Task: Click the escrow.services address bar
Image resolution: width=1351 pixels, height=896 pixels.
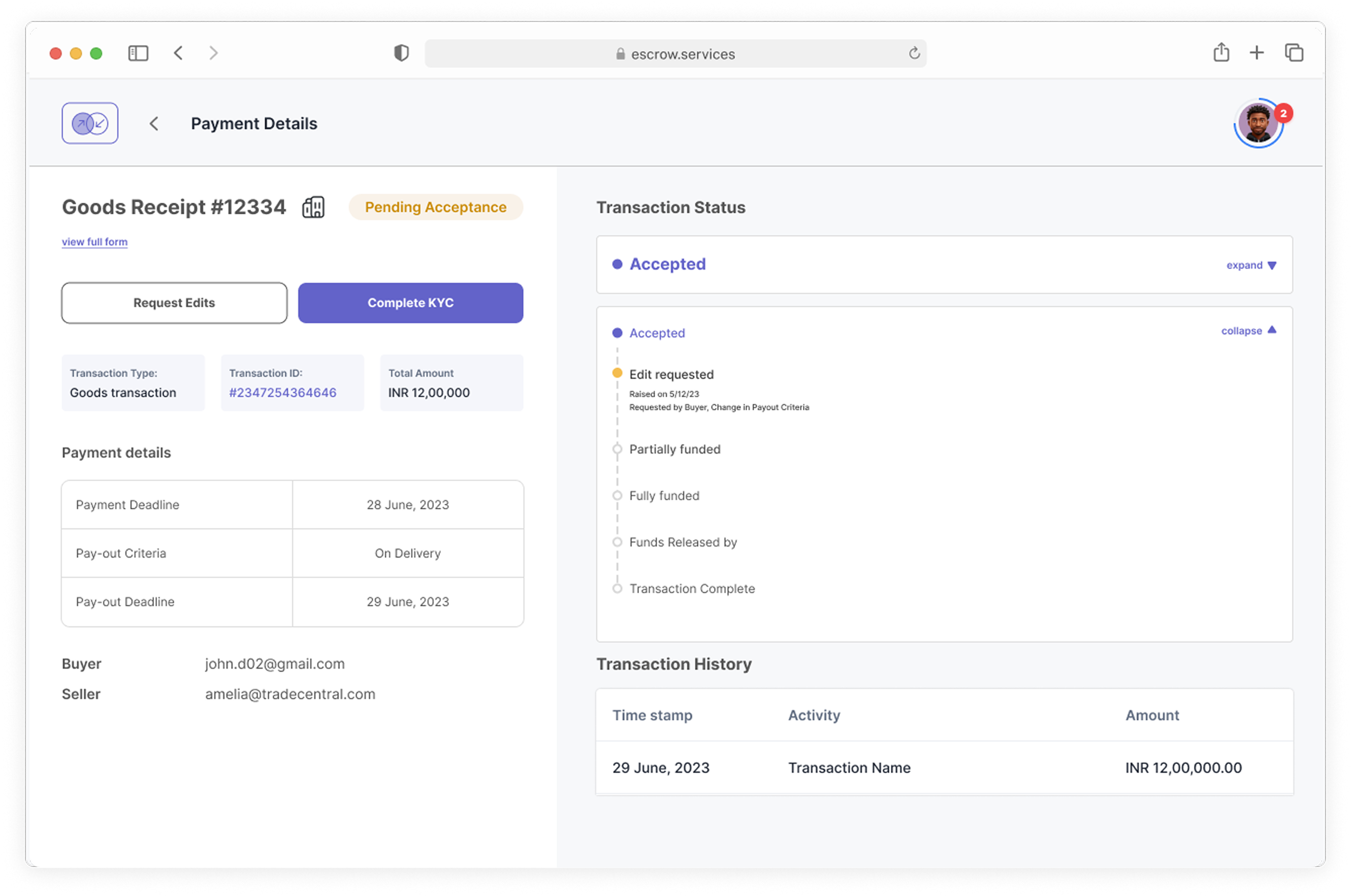Action: pos(675,54)
